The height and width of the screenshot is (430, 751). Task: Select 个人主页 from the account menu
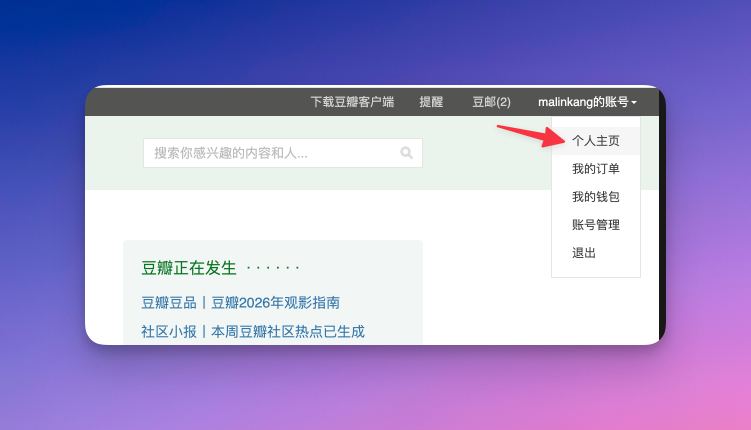tap(596, 141)
